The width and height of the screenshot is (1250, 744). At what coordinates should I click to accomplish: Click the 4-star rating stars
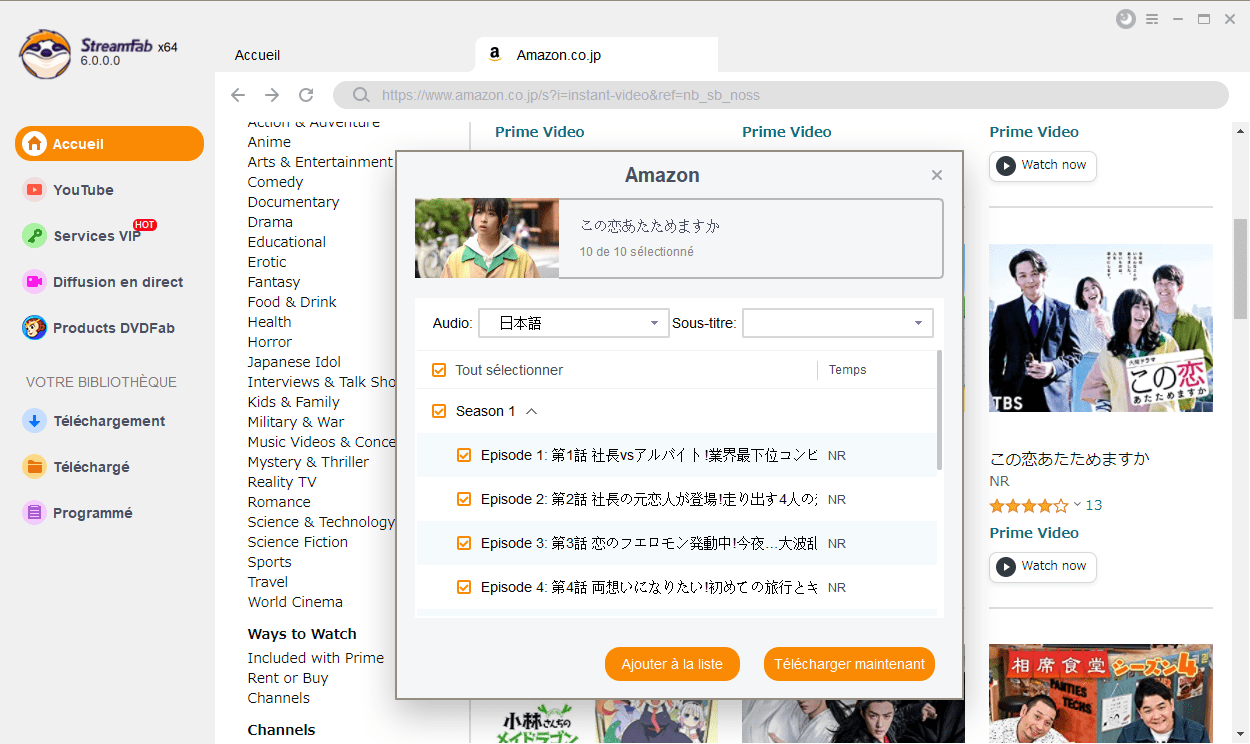(1029, 505)
